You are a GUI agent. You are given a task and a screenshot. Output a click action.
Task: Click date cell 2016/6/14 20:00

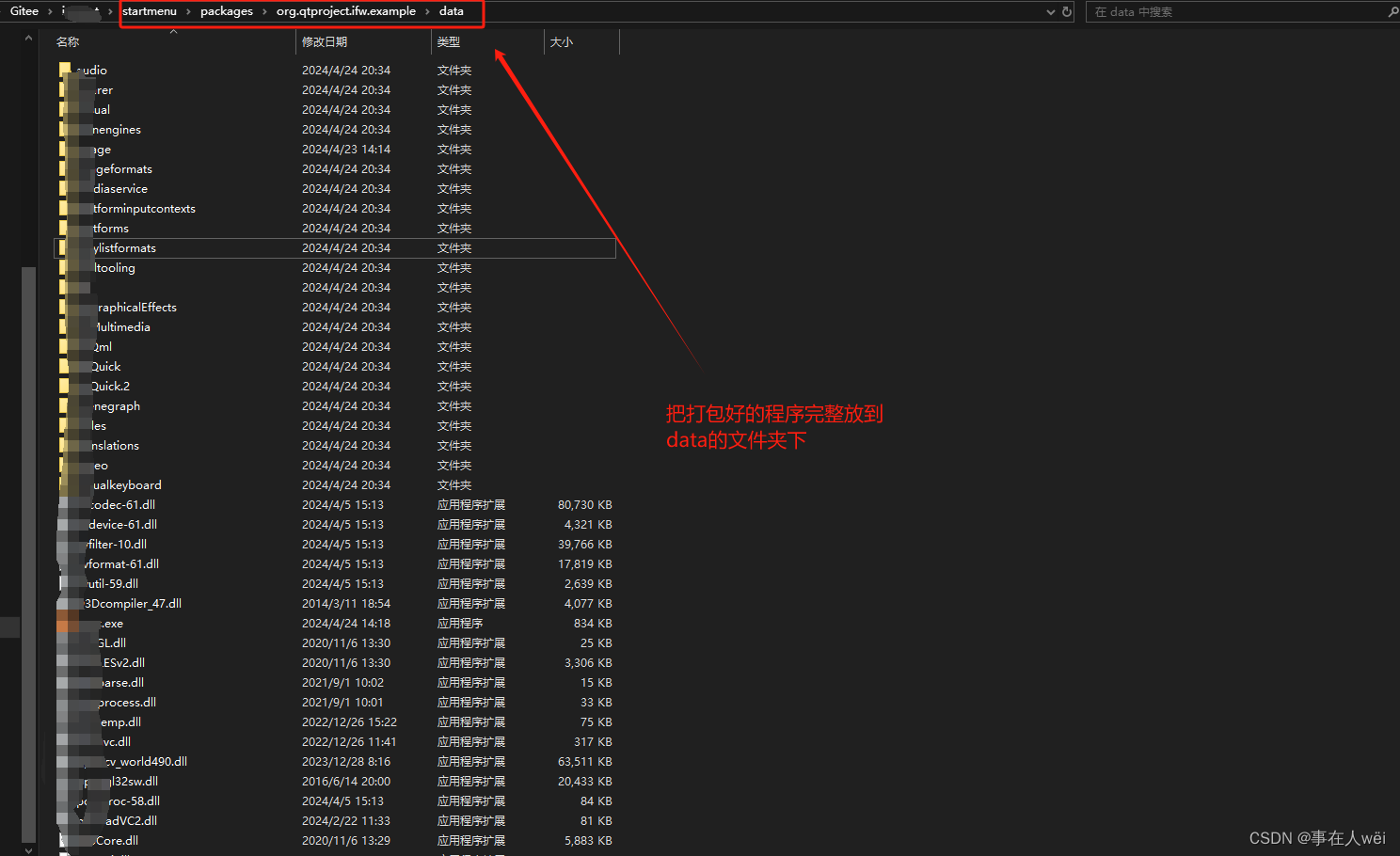[x=346, y=782]
